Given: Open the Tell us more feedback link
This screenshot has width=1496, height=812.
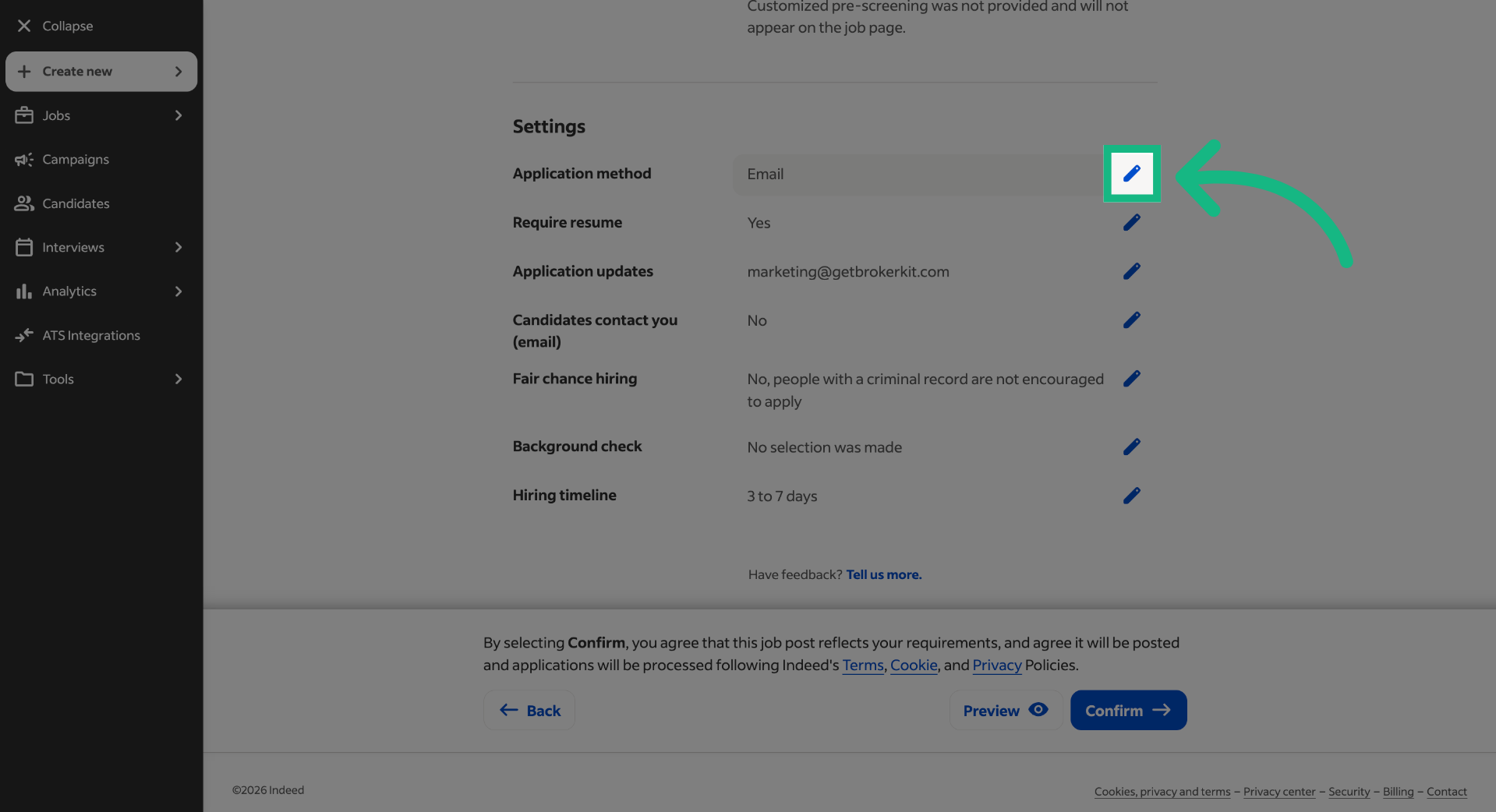Looking at the screenshot, I should (x=882, y=574).
